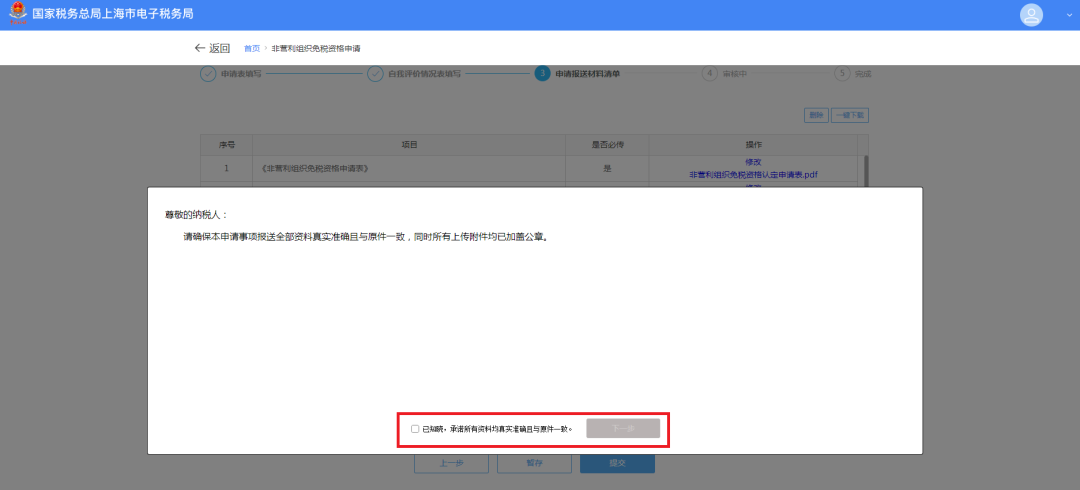1080x490 pixels.
Task: Click the 自我评价情况表填写 step checkmark icon
Action: click(x=375, y=74)
